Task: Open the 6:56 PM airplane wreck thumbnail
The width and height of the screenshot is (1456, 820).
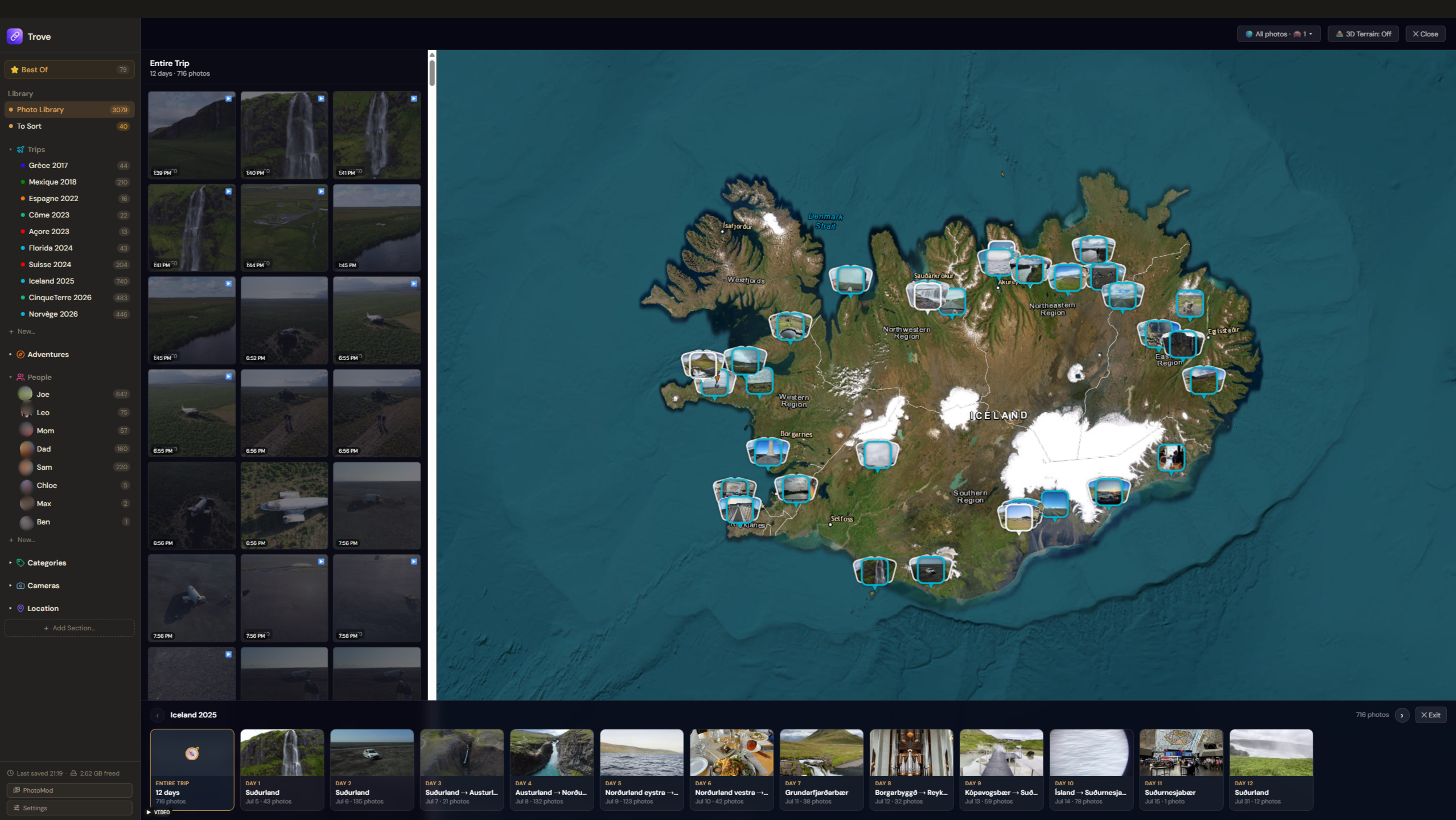Action: [284, 506]
